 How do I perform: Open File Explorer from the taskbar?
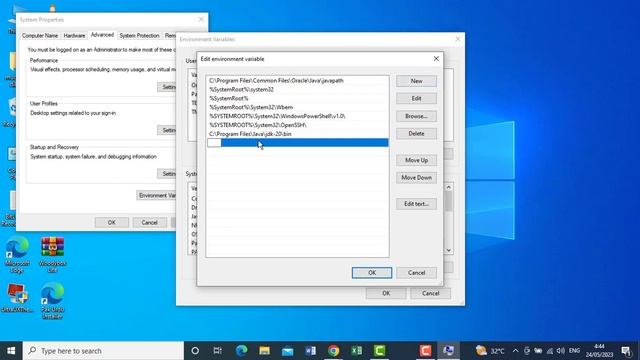[x=264, y=351]
